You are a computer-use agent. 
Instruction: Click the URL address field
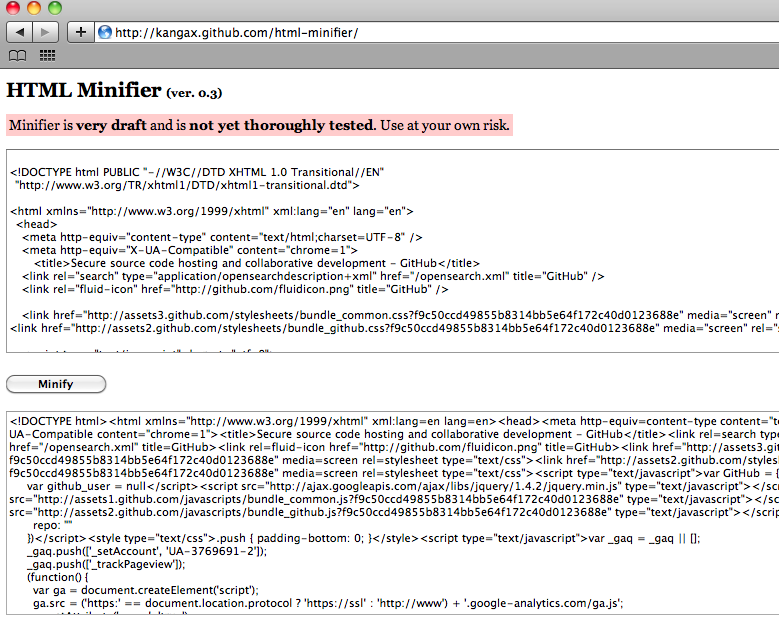[437, 32]
